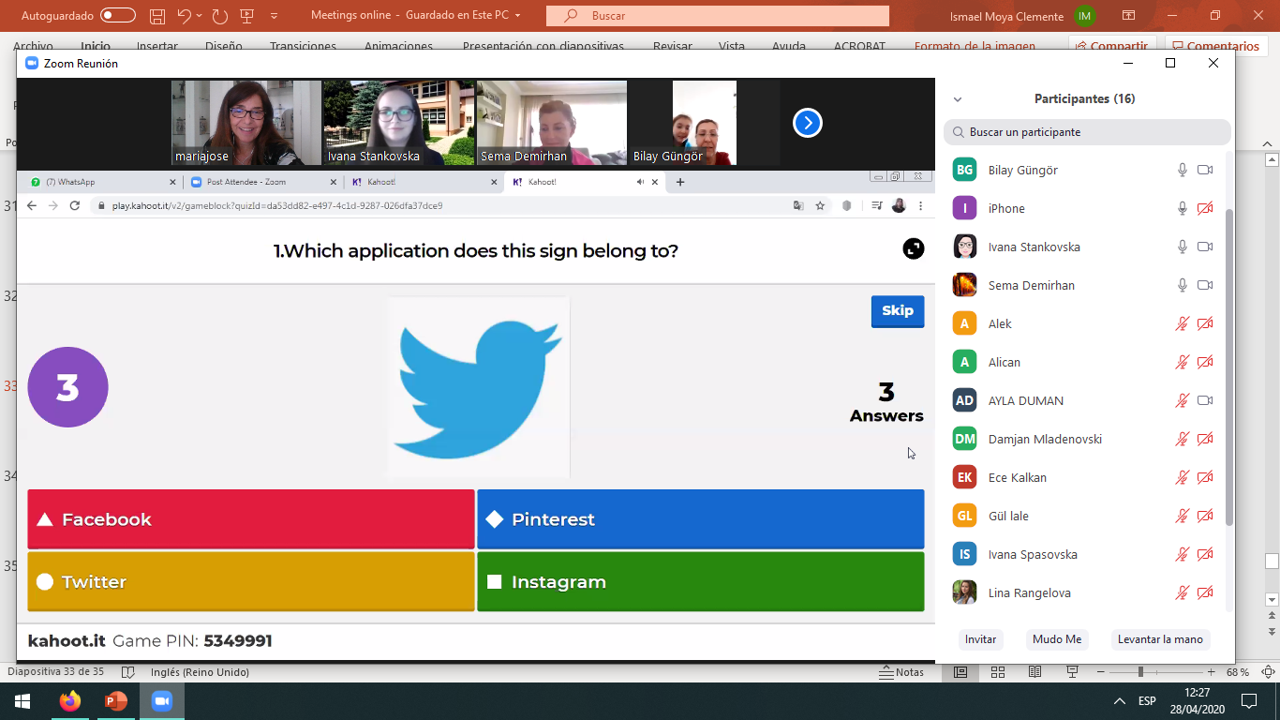The width and height of the screenshot is (1280, 720).
Task: Toggle iPhone participant microphone icon
Action: click(1182, 208)
